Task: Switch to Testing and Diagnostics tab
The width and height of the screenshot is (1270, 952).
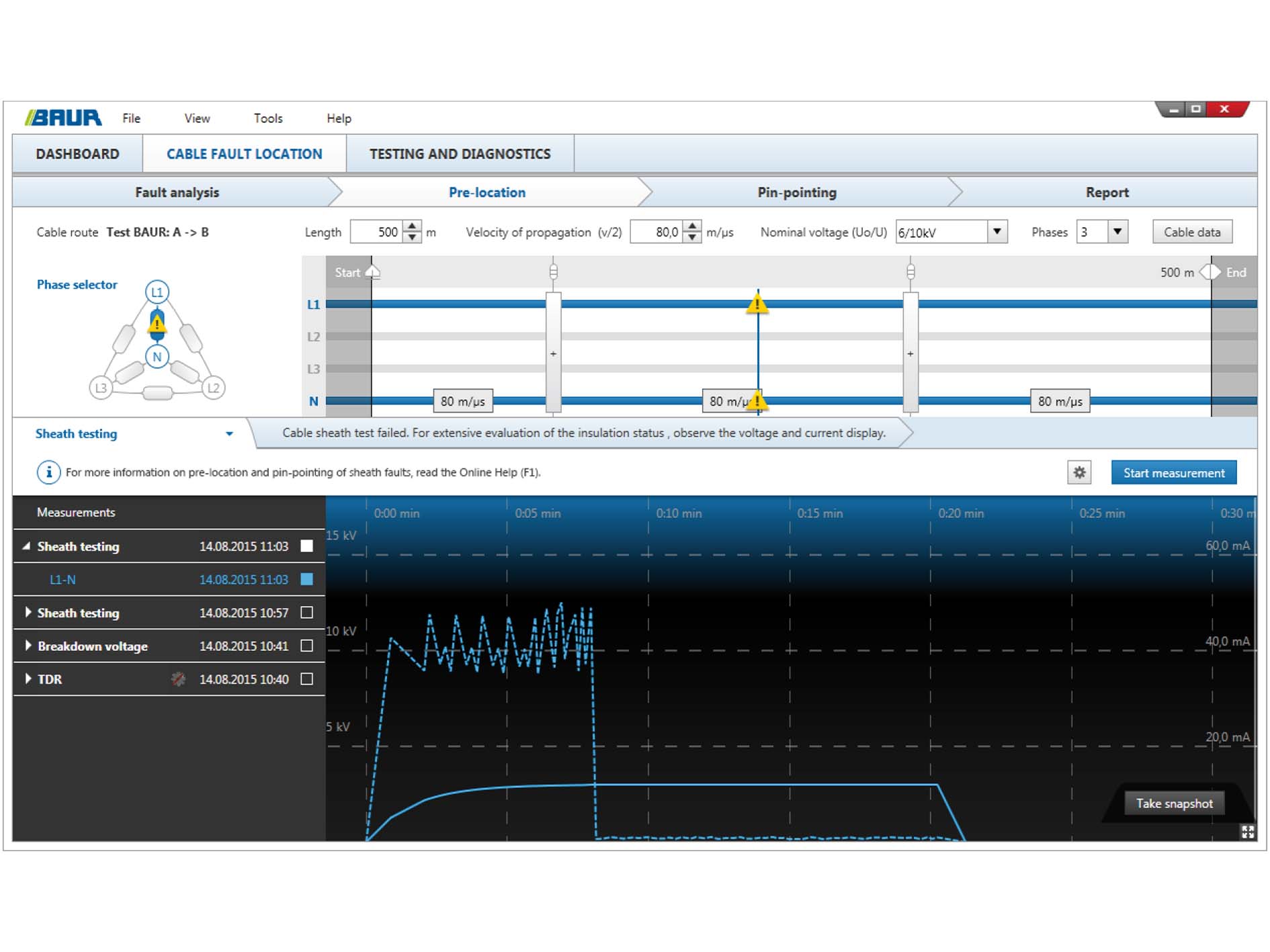Action: coord(460,154)
